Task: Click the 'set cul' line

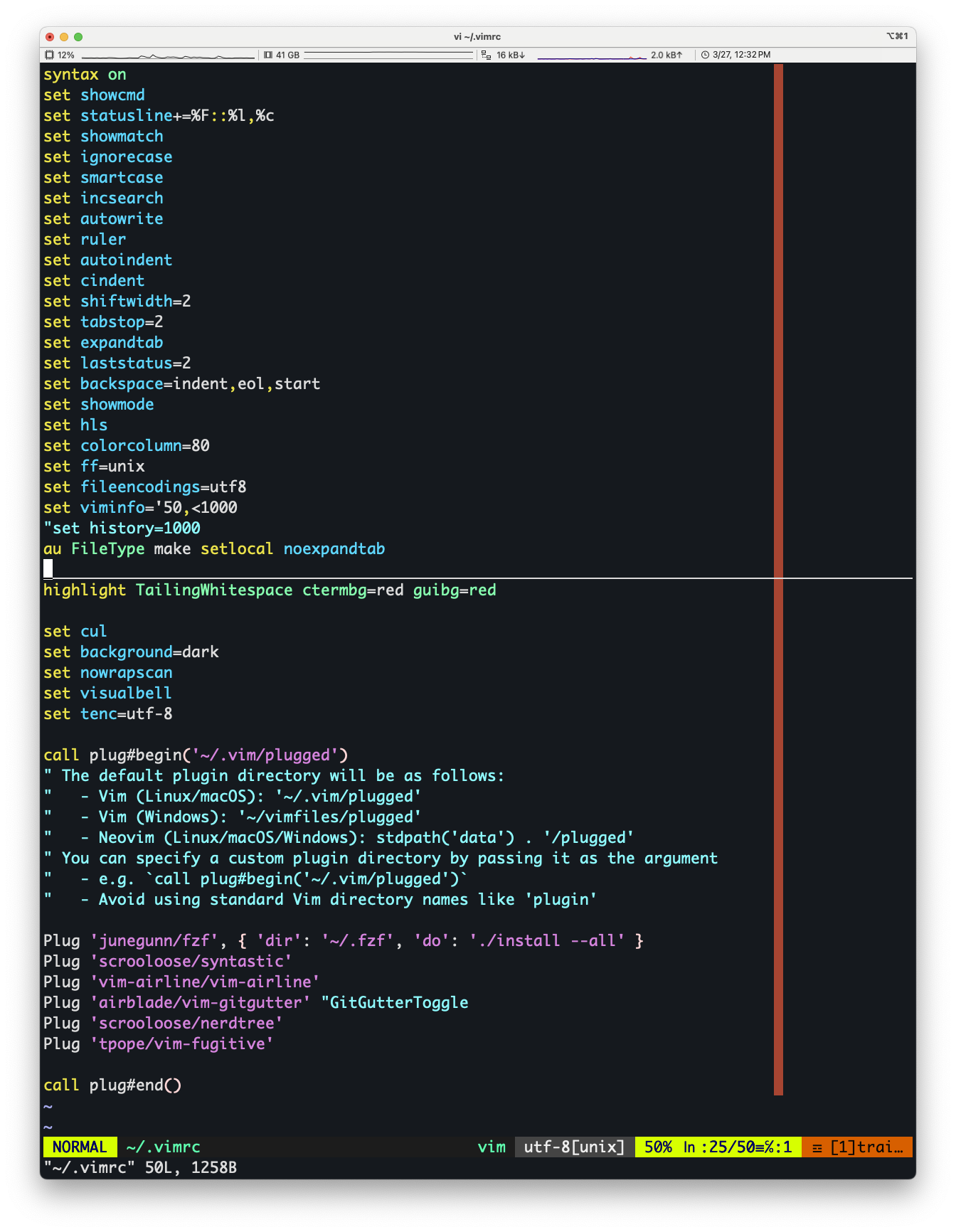Action: [x=75, y=632]
